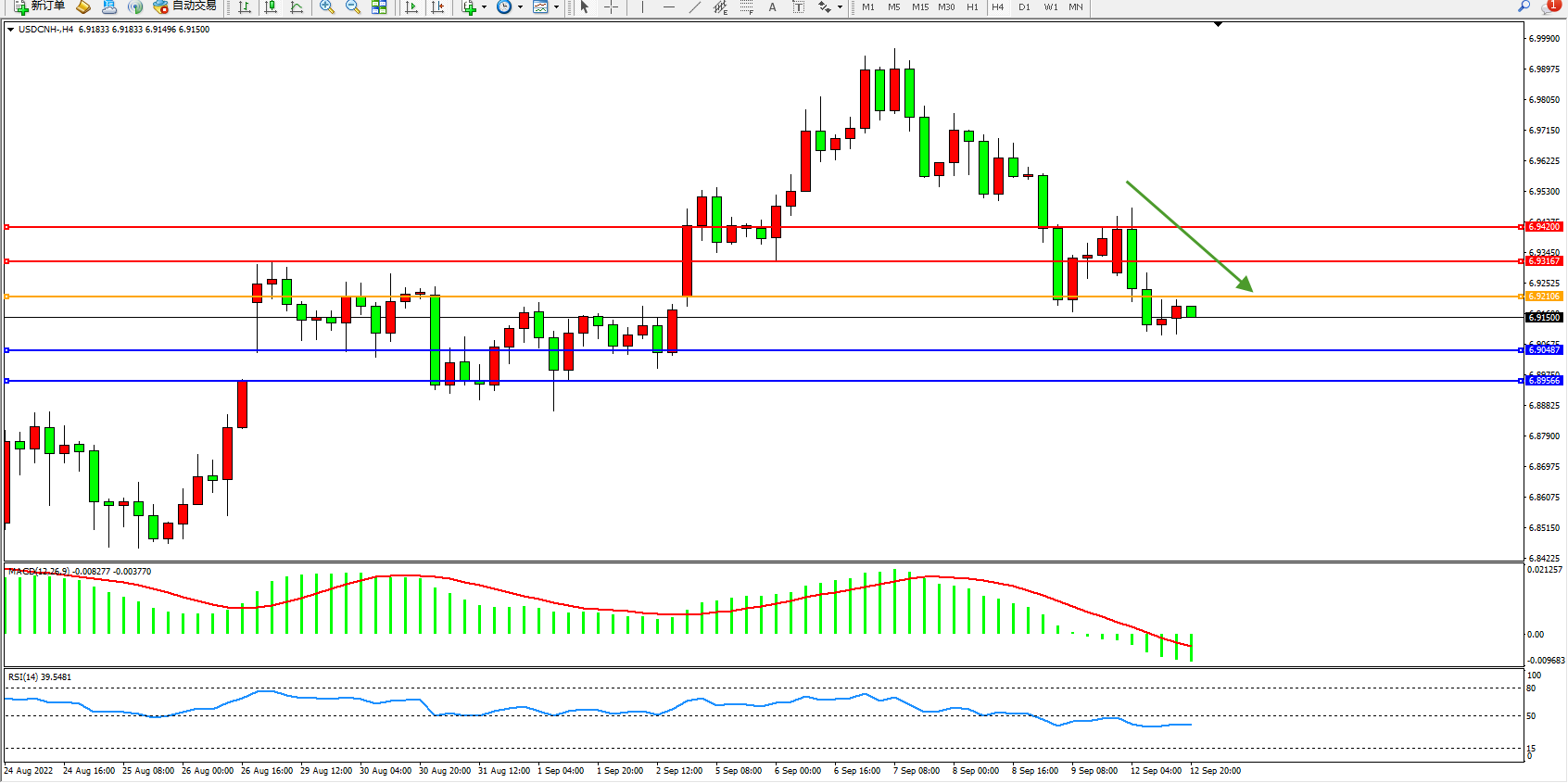This screenshot has width=1568, height=783.
Task: Expand the arrows objects dropdown
Action: 840,6
